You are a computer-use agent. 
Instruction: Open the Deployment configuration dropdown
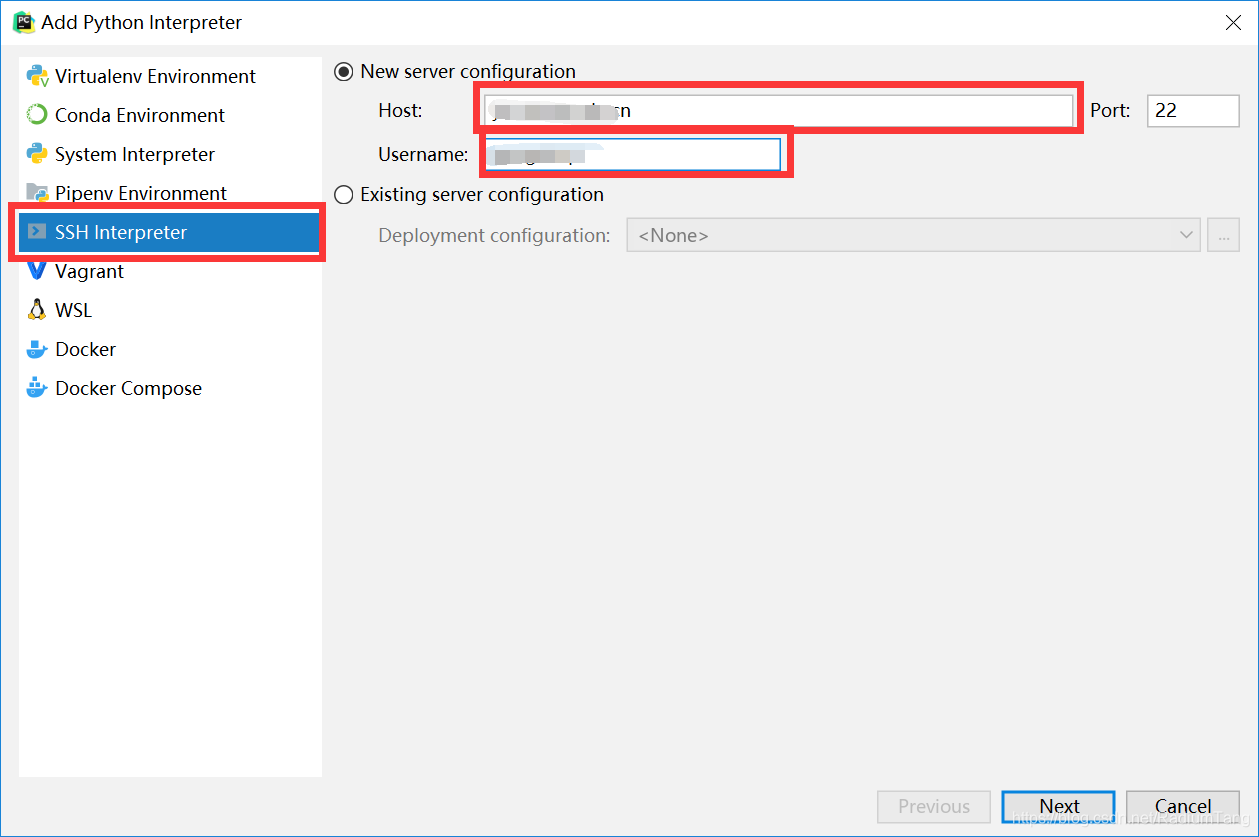[x=914, y=236]
